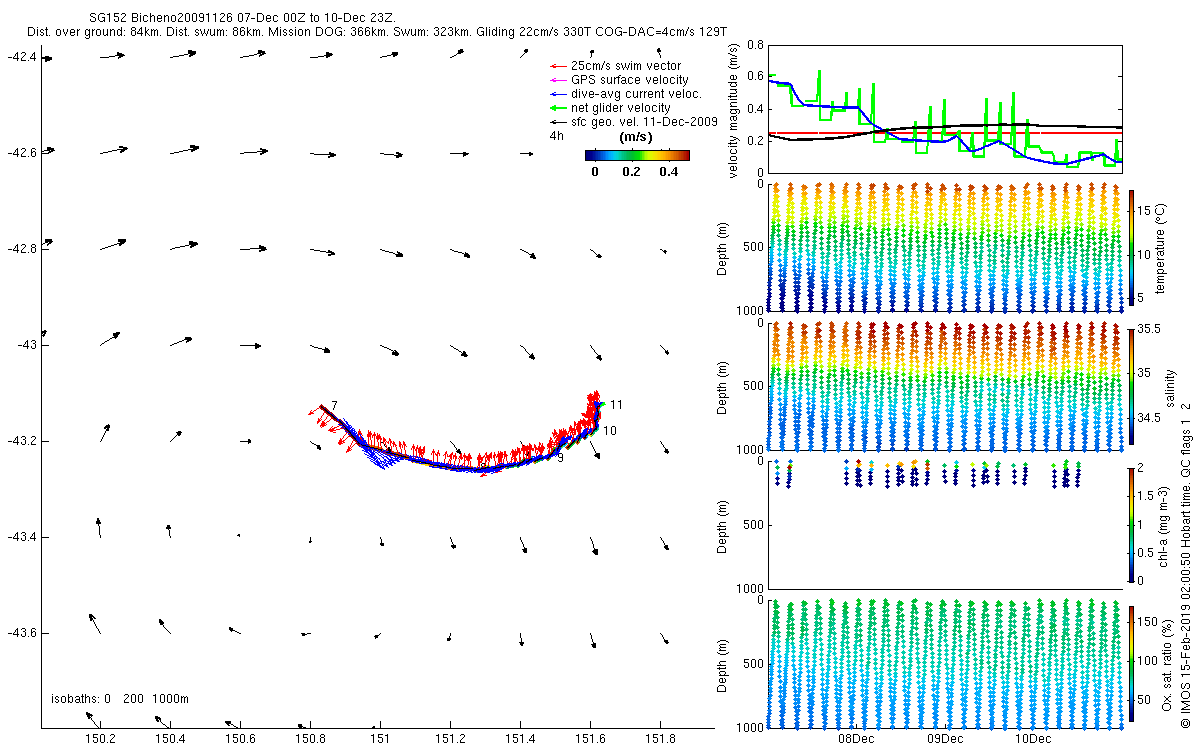
Task: Click the 'net glider velocity' legend label
Action: tap(621, 108)
